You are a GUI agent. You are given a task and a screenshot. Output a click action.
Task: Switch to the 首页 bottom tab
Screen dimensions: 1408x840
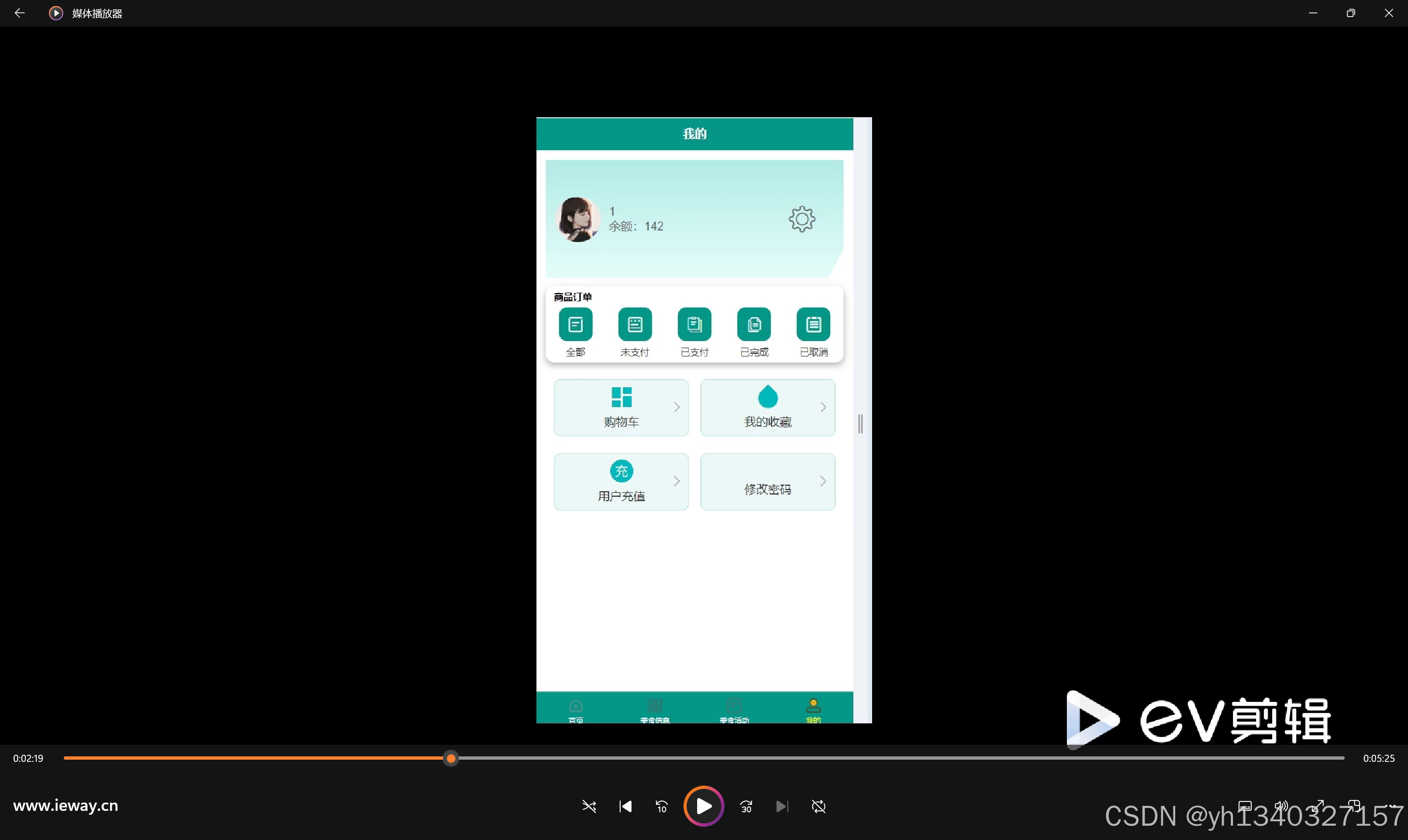pos(575,710)
